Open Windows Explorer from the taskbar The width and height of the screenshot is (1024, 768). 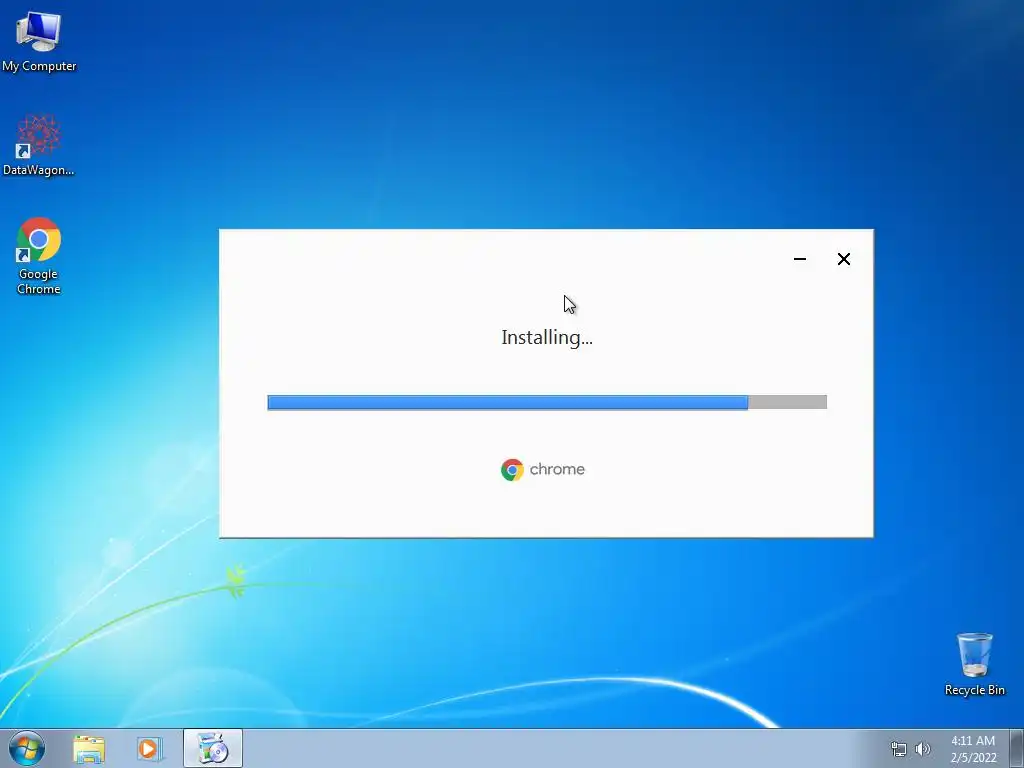coord(89,749)
